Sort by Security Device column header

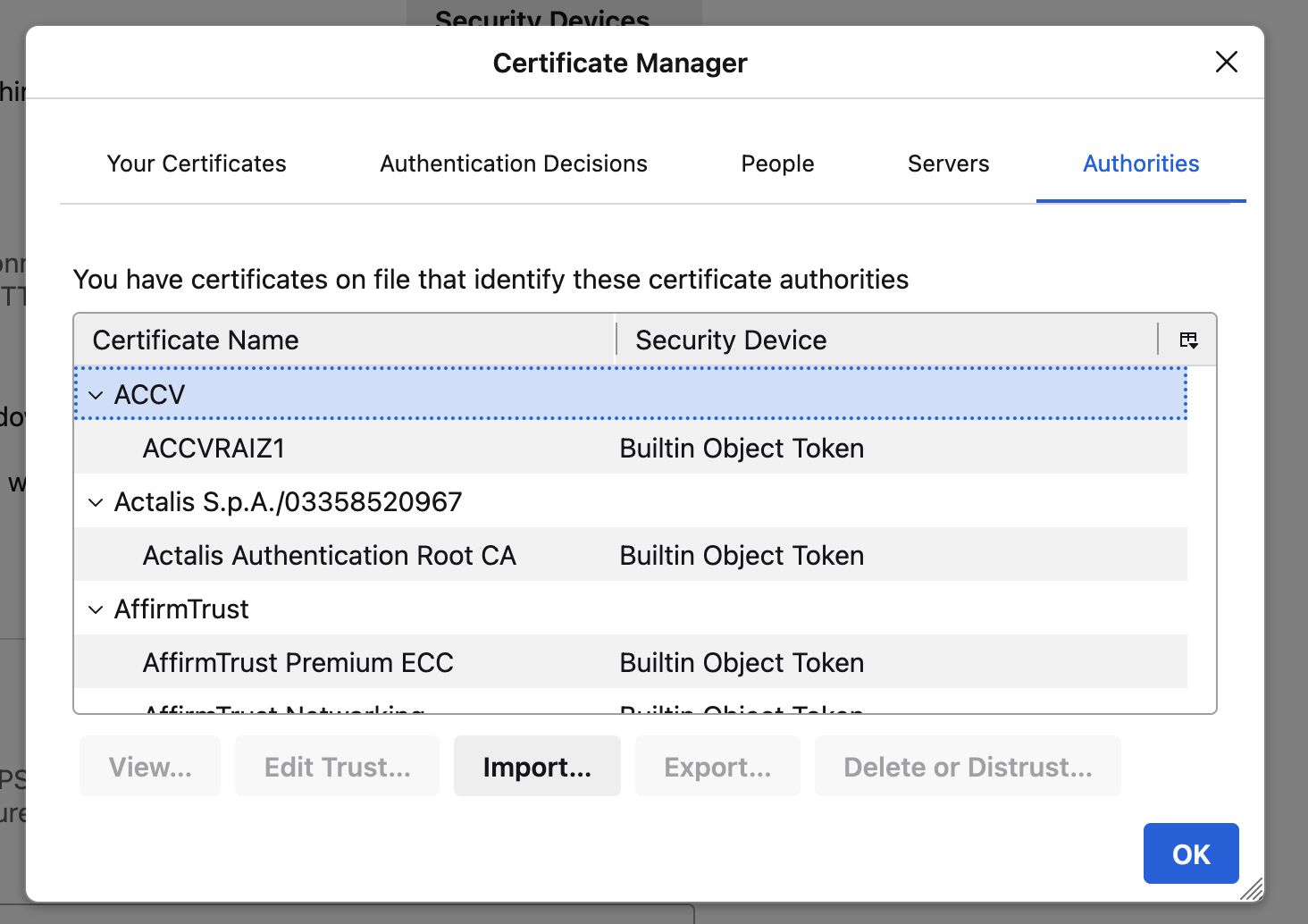click(x=886, y=340)
